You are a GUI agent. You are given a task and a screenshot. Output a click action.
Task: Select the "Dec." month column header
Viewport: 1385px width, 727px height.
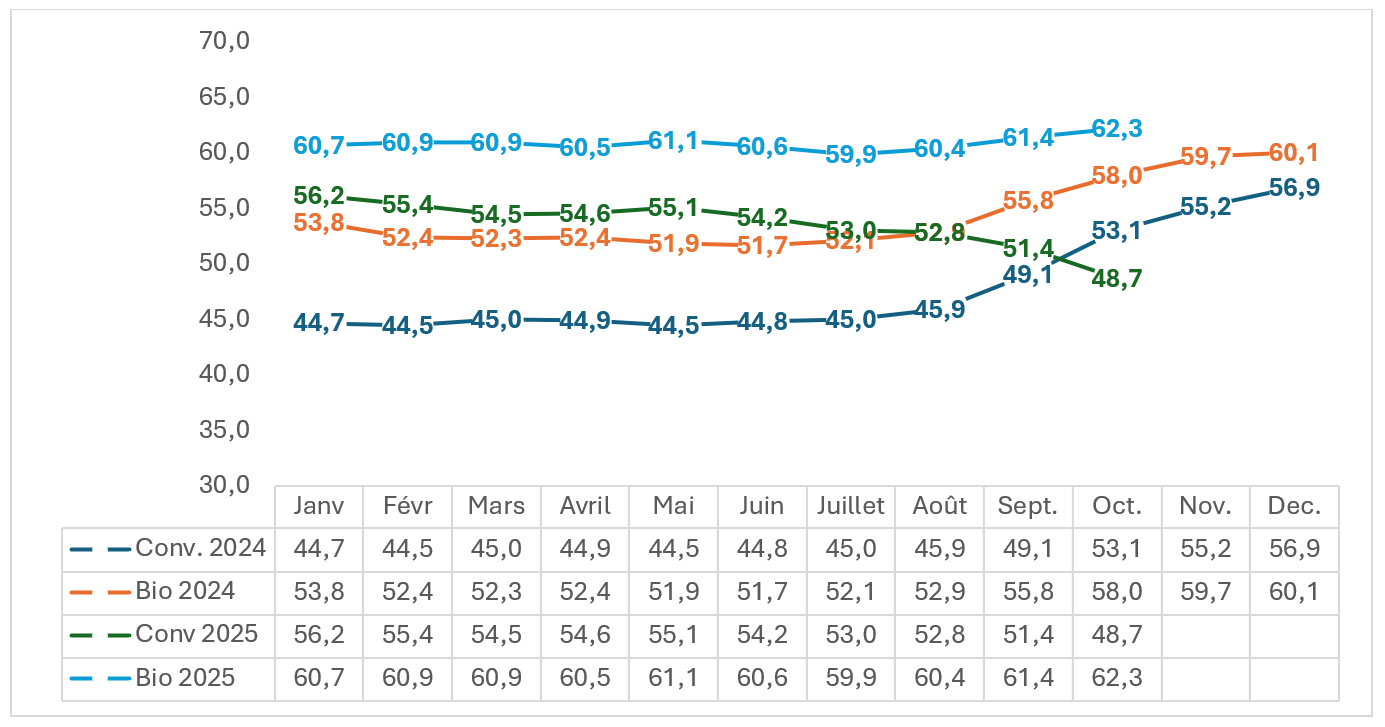(x=1294, y=506)
